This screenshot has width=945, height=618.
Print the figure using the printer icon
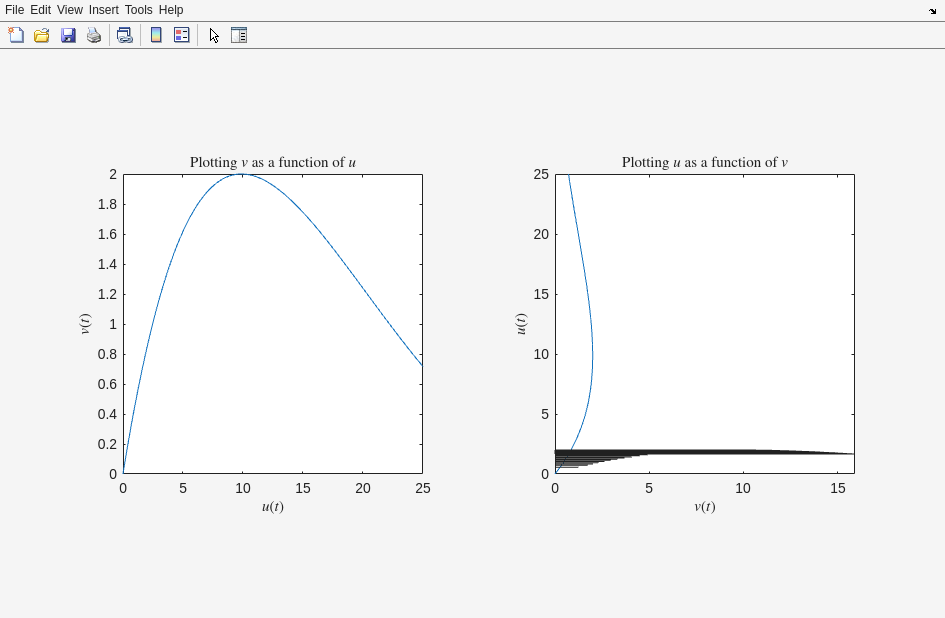point(94,35)
